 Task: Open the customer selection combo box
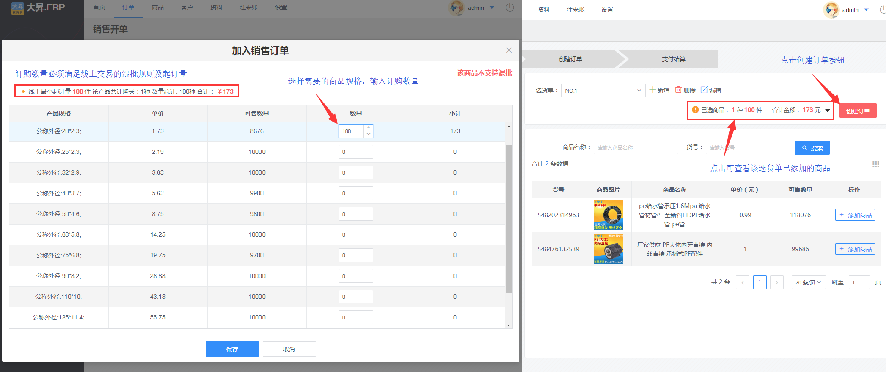pyautogui.click(x=602, y=90)
